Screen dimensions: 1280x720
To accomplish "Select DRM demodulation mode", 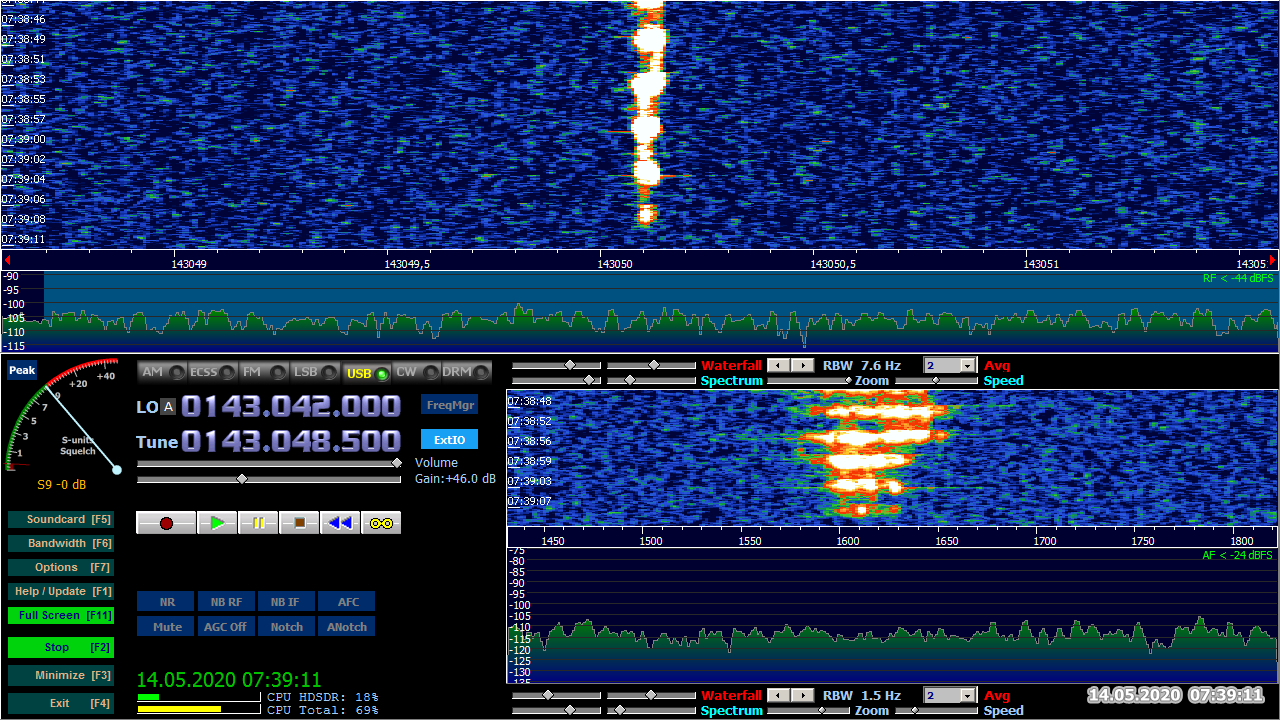I will pos(467,372).
